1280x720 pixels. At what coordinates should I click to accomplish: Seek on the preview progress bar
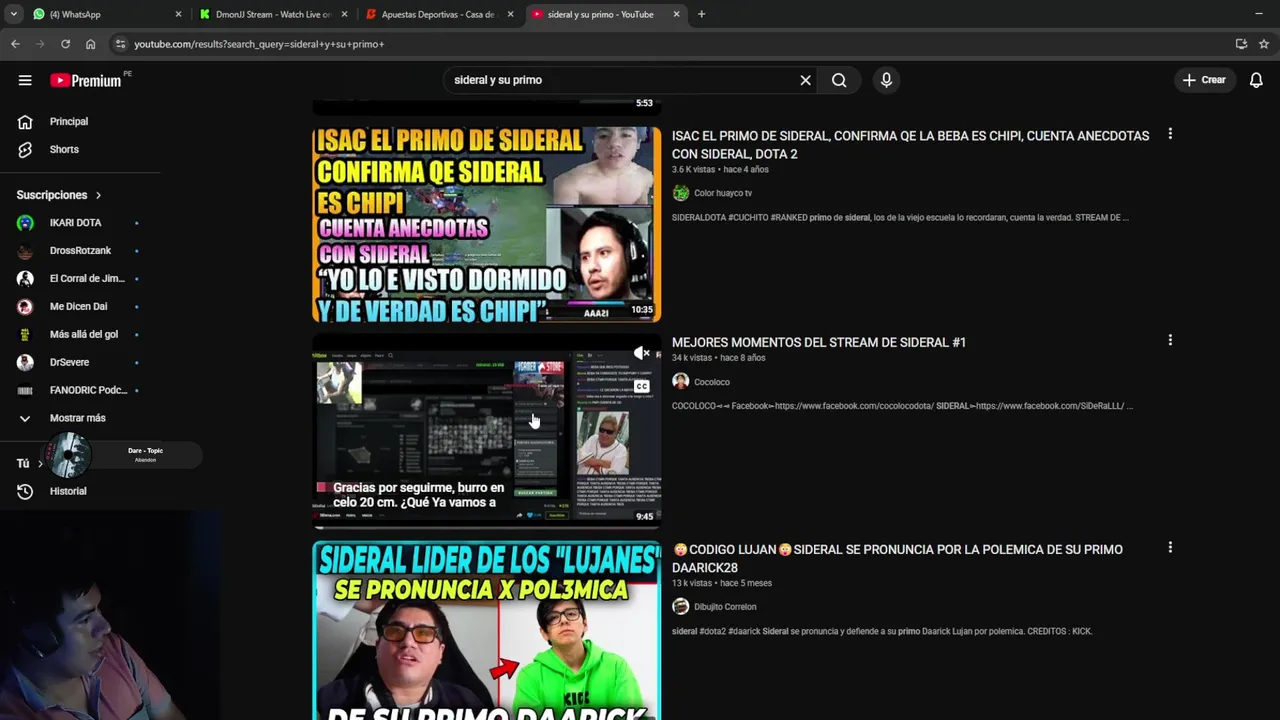[486, 526]
